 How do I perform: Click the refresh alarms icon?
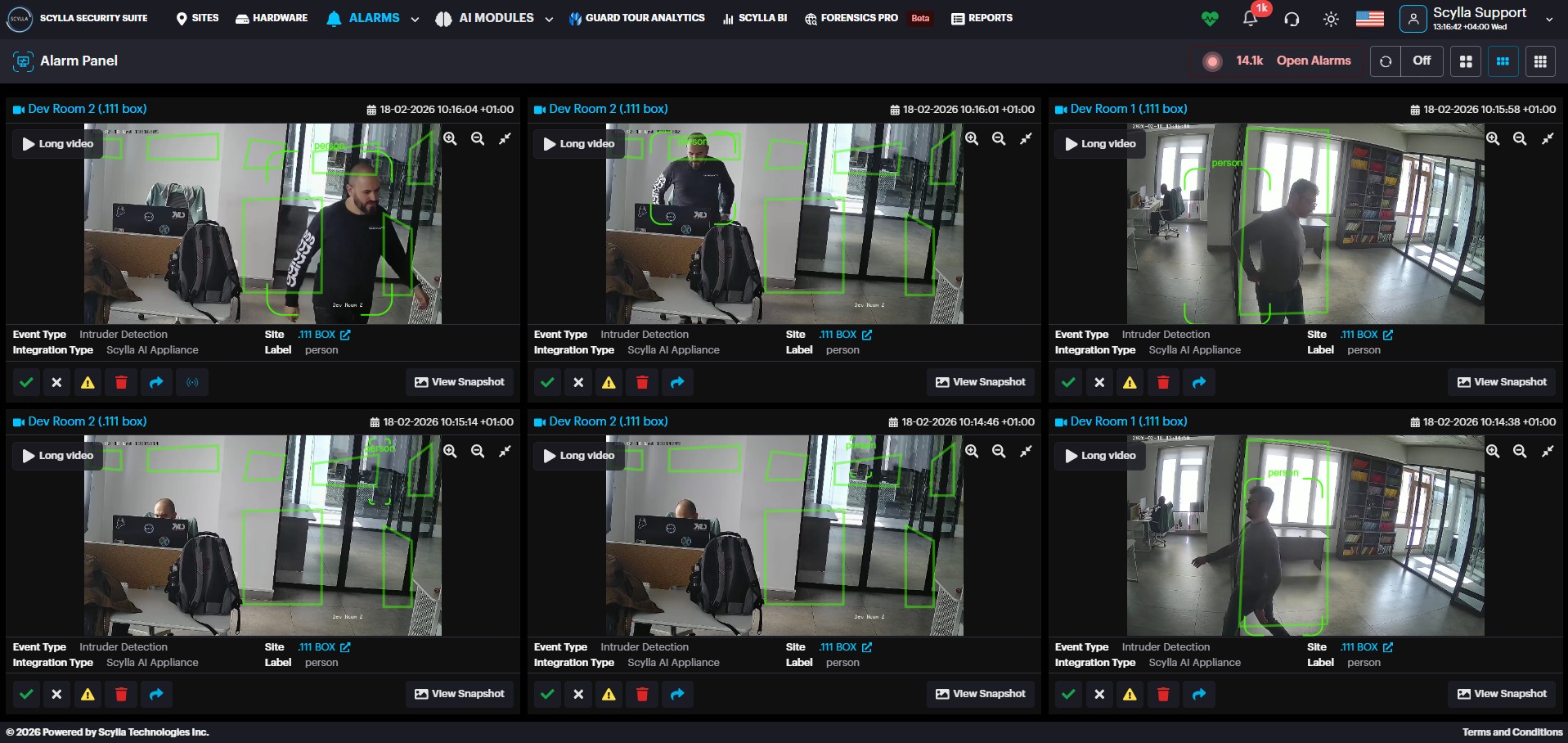pos(1385,61)
